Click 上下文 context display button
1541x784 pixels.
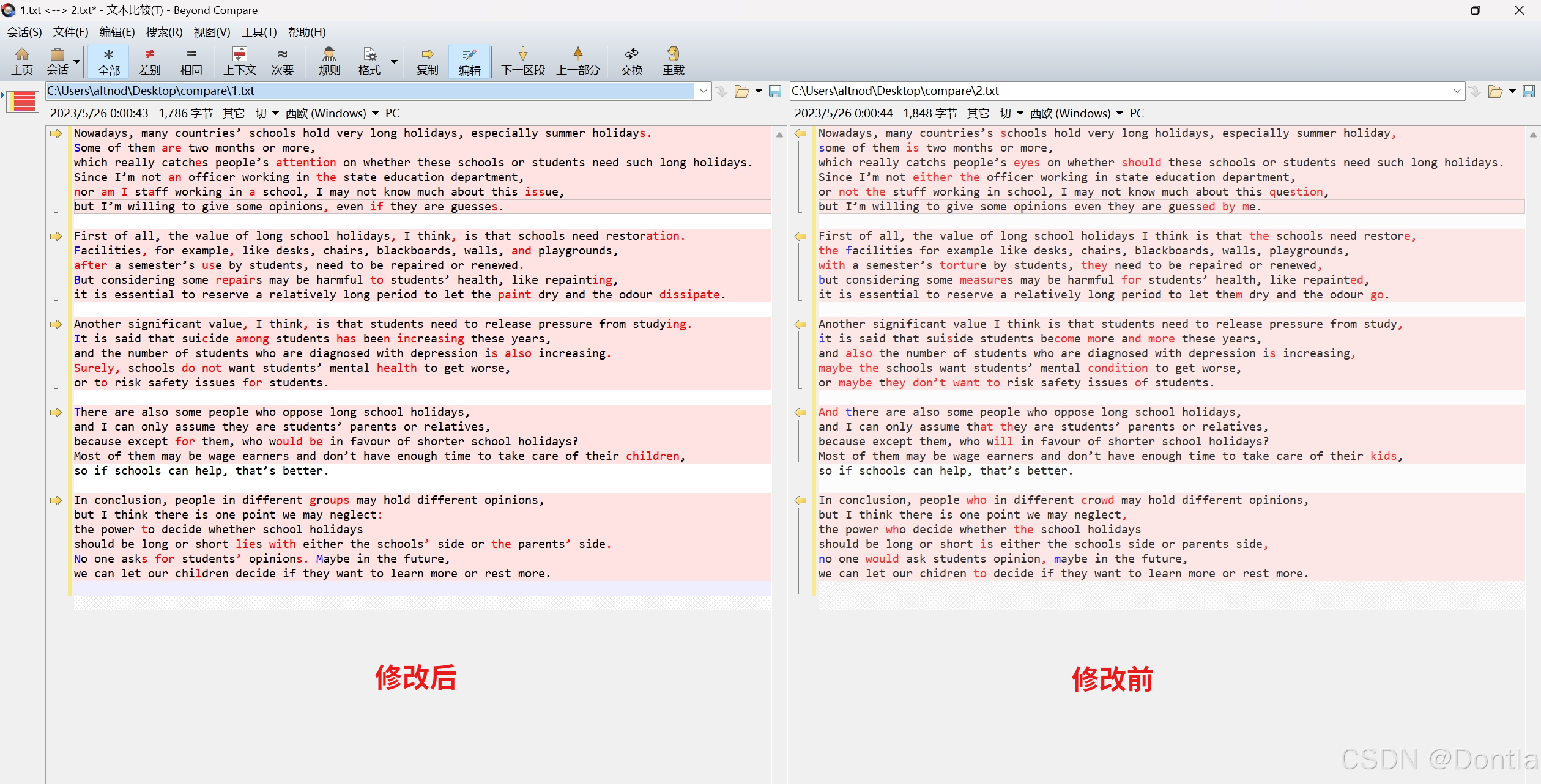[240, 61]
